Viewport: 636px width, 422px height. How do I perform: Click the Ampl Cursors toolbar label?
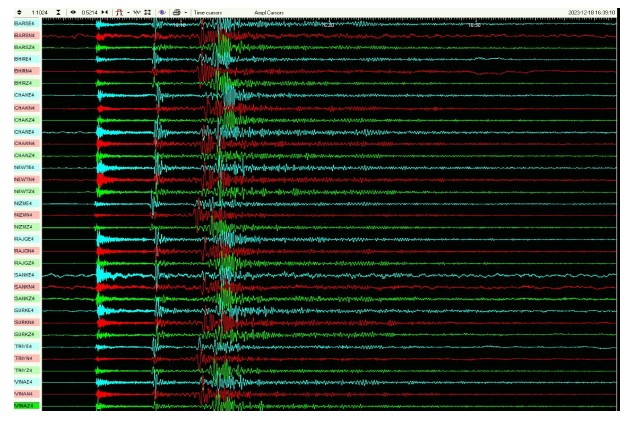[x=268, y=12]
